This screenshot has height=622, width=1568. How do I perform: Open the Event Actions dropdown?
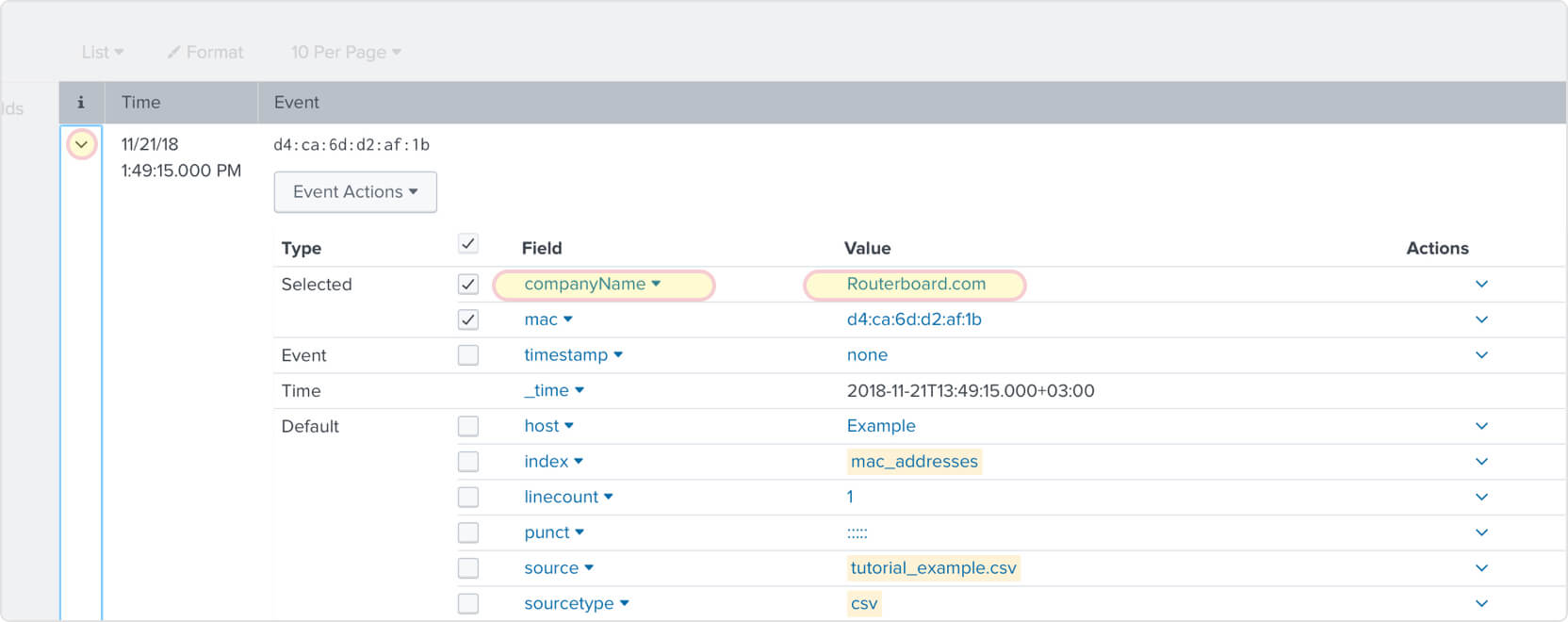coord(355,192)
